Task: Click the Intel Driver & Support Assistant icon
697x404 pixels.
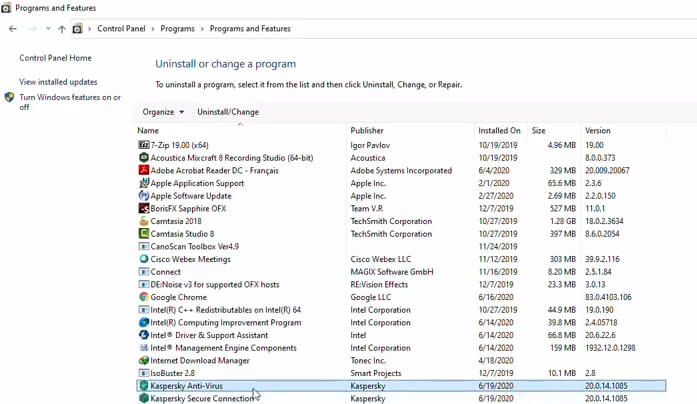Action: (x=144, y=335)
